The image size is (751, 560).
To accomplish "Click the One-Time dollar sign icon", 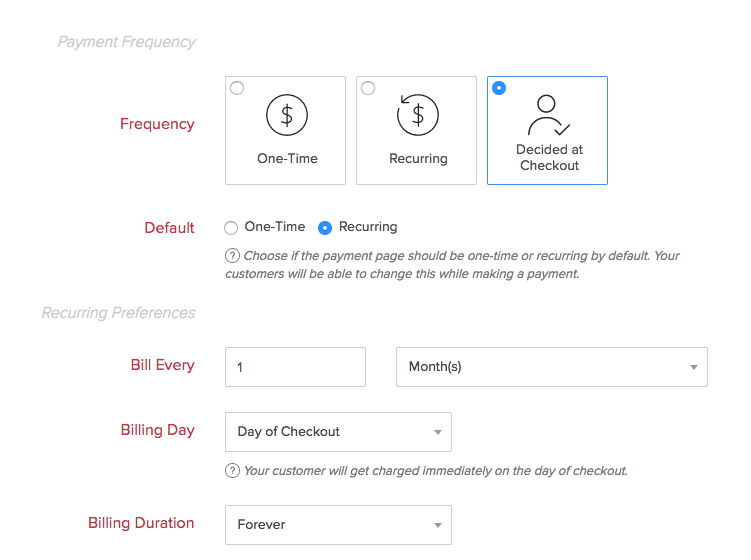I will click(287, 115).
